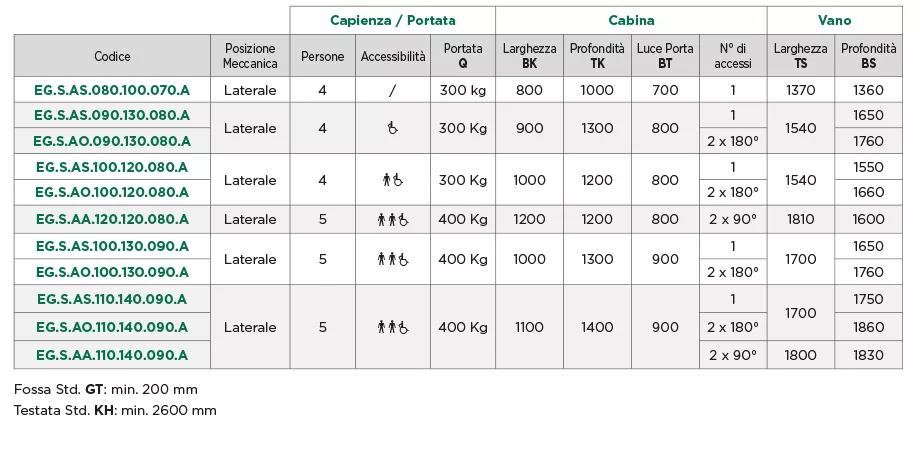
Task: Select the Testata Std. KH footnote
Action: click(115, 410)
